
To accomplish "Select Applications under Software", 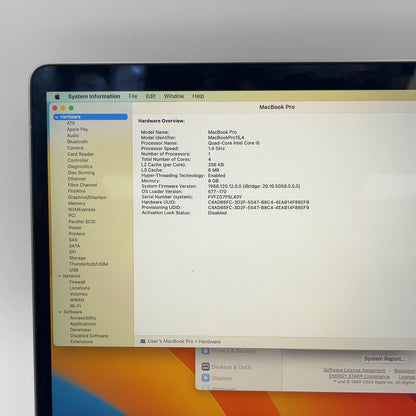I will pyautogui.click(x=83, y=324).
